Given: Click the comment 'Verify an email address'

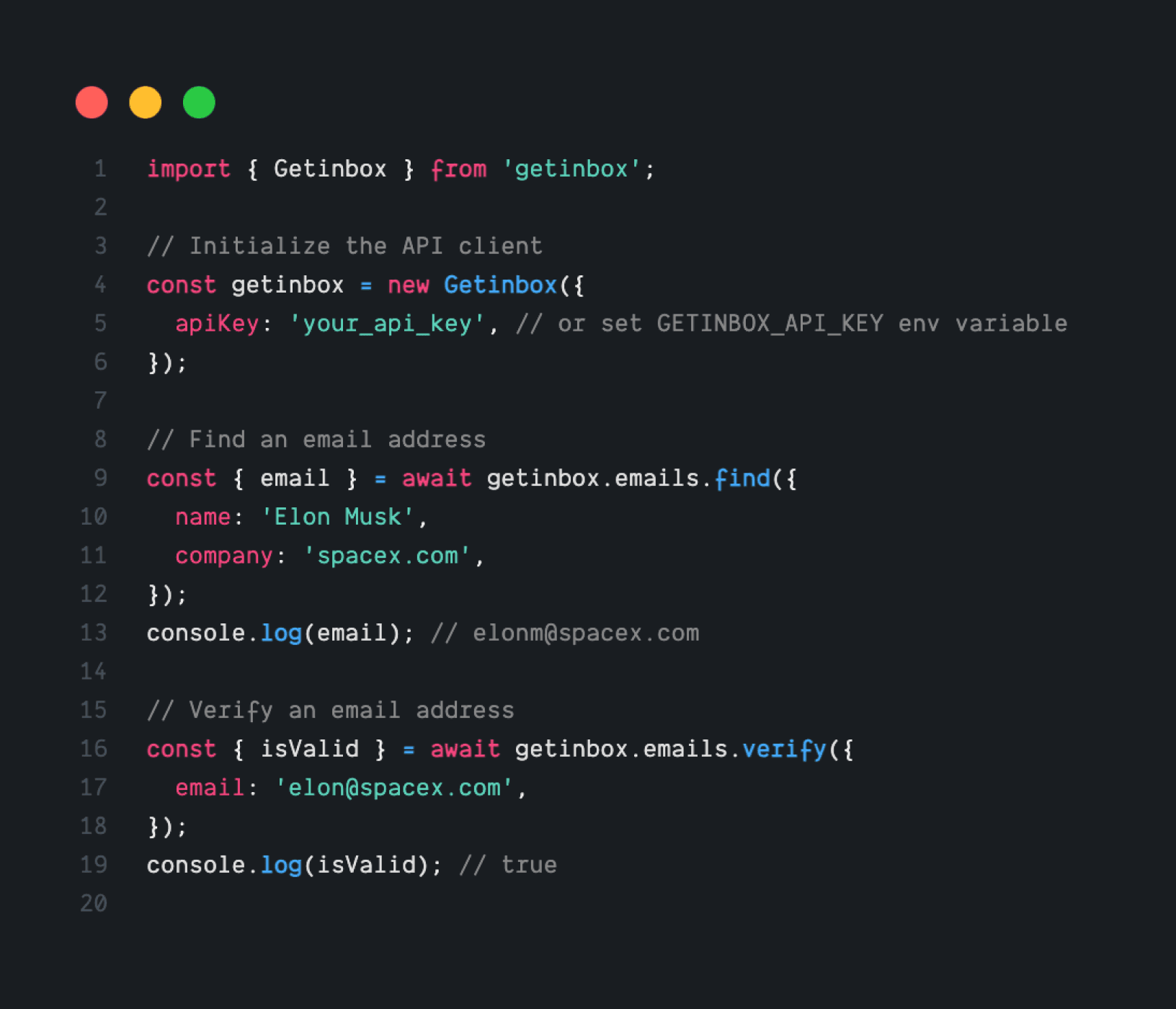Looking at the screenshot, I should click(x=331, y=711).
